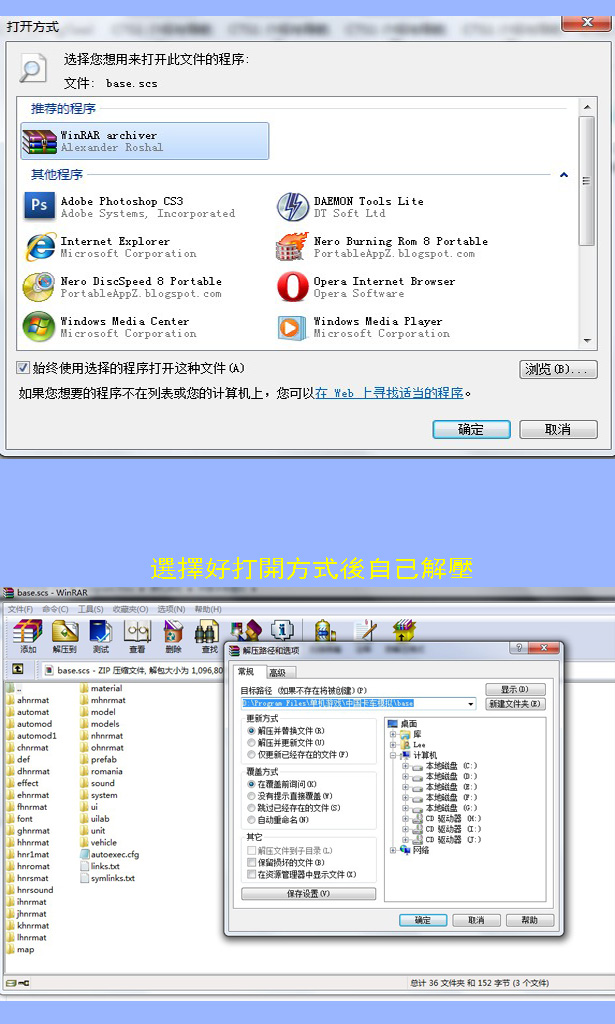Open the map folder in archive list
615x1024 pixels.
click(x=20, y=950)
